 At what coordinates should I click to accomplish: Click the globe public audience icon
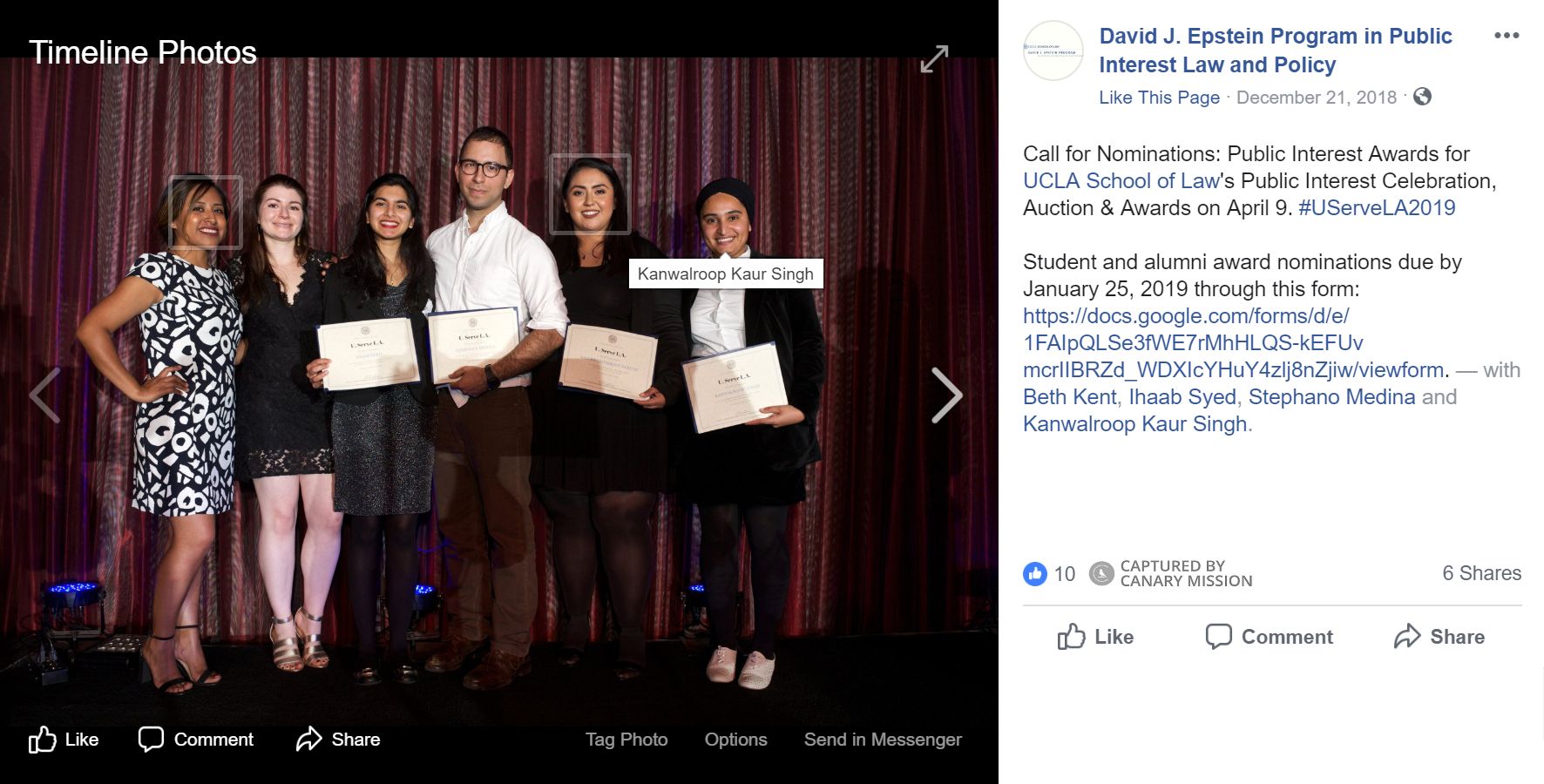point(1422,97)
